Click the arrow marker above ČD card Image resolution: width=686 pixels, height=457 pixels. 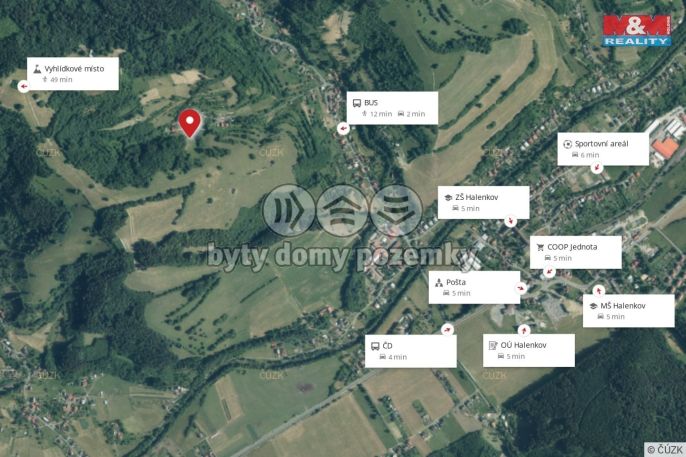447,330
